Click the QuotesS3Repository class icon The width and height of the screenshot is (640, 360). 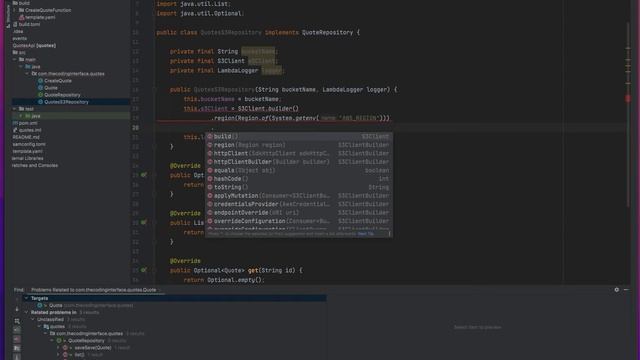[40, 102]
